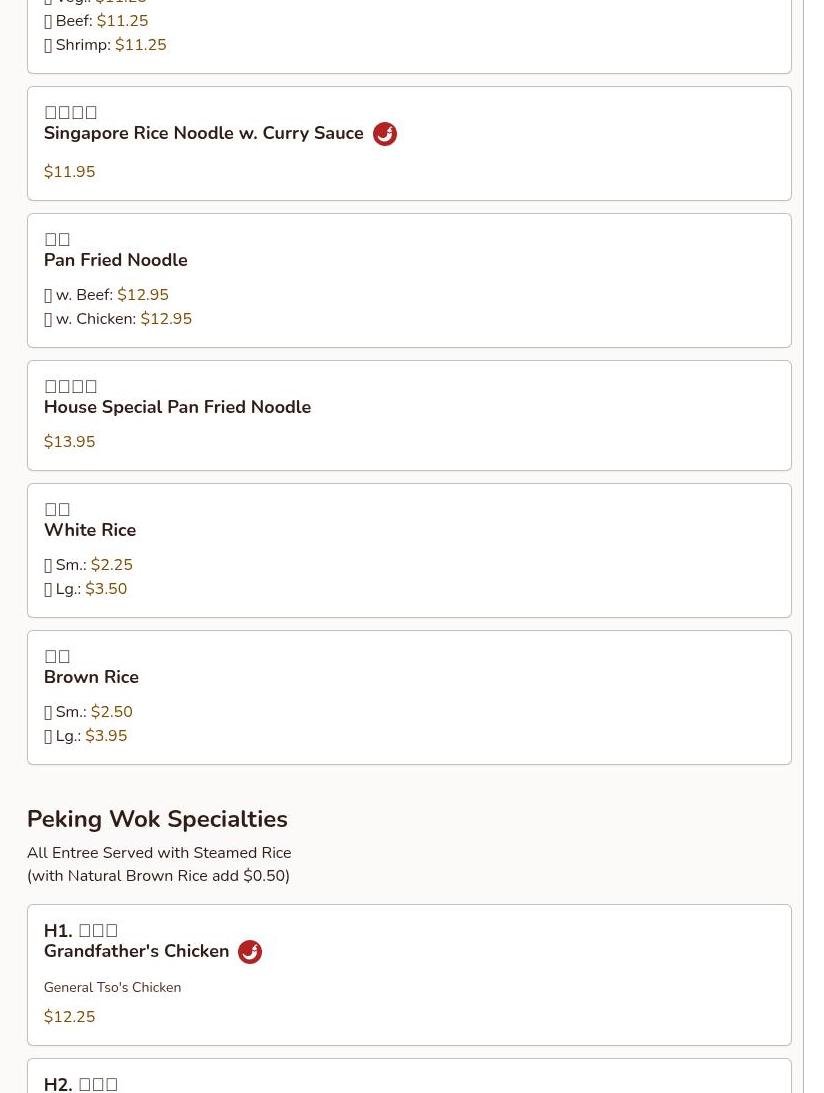Image resolution: width=824 pixels, height=1093 pixels.
Task: Click the spicy chili icon next to Grandfather's Chicken
Action: (250, 952)
